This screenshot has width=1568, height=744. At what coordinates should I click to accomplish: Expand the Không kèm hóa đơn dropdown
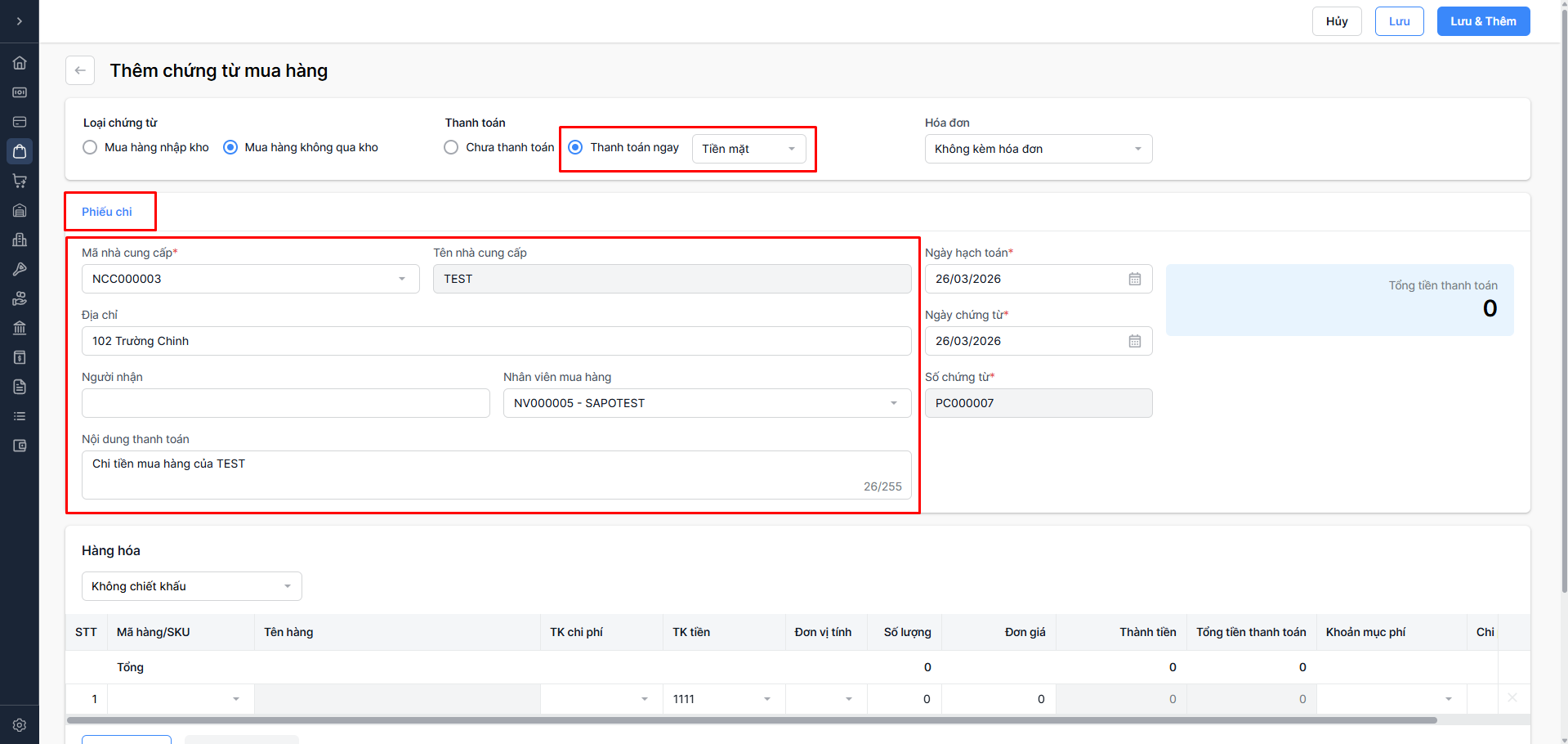coord(1038,149)
